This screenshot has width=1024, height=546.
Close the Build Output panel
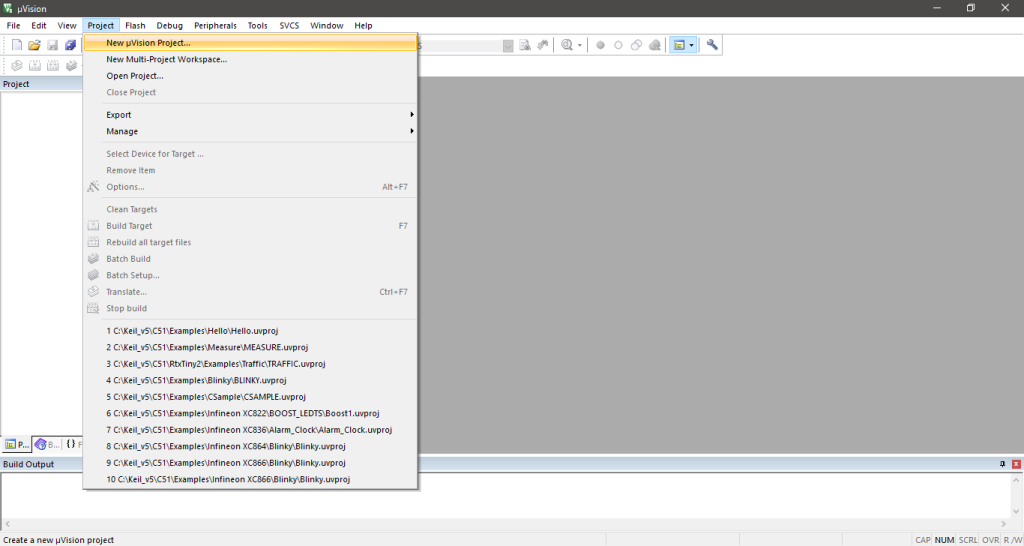coord(1016,464)
